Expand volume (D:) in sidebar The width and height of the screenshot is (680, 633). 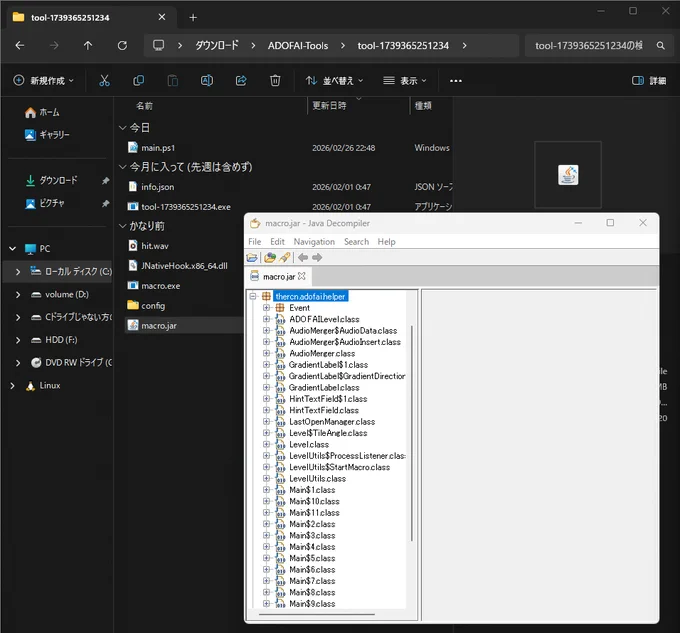coord(18,295)
